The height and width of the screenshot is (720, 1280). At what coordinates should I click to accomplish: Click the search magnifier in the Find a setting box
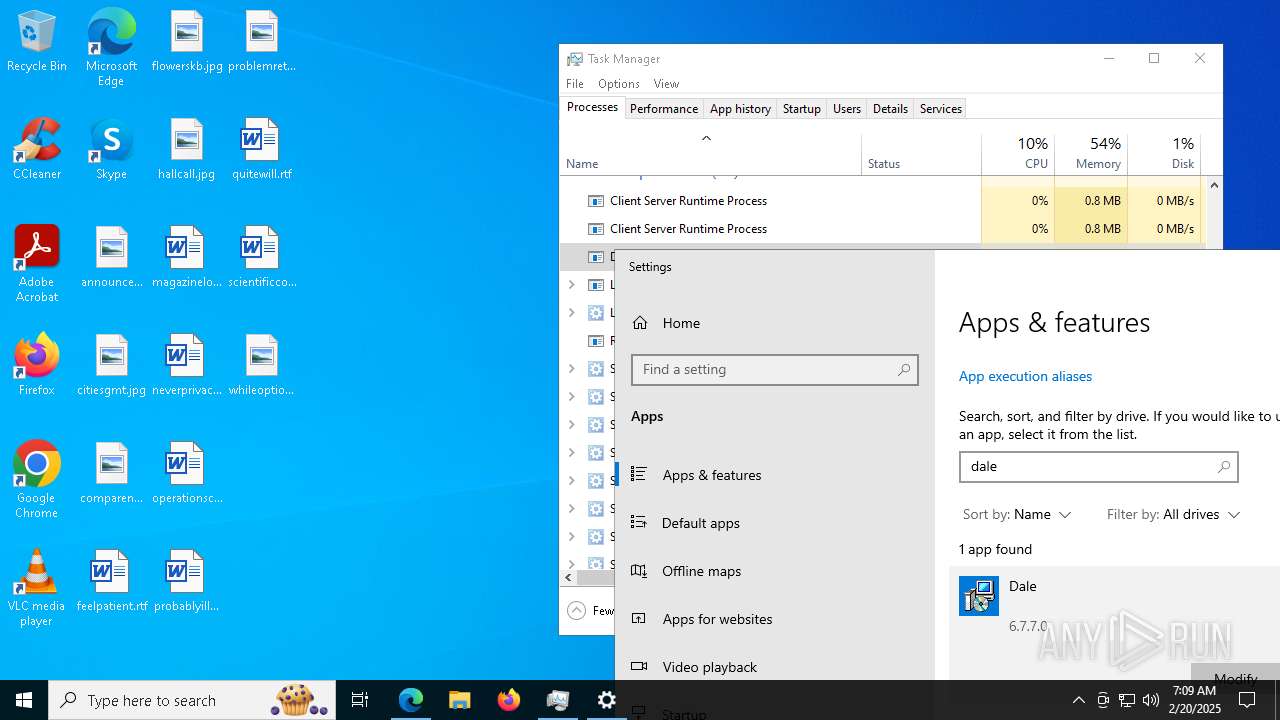click(904, 370)
